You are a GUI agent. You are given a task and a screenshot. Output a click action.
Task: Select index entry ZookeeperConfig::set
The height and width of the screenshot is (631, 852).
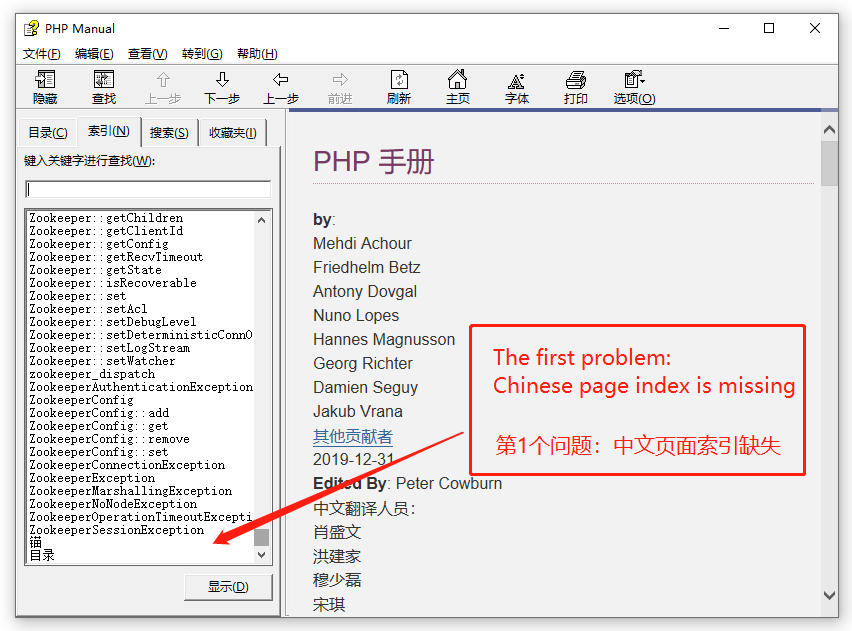click(x=99, y=452)
